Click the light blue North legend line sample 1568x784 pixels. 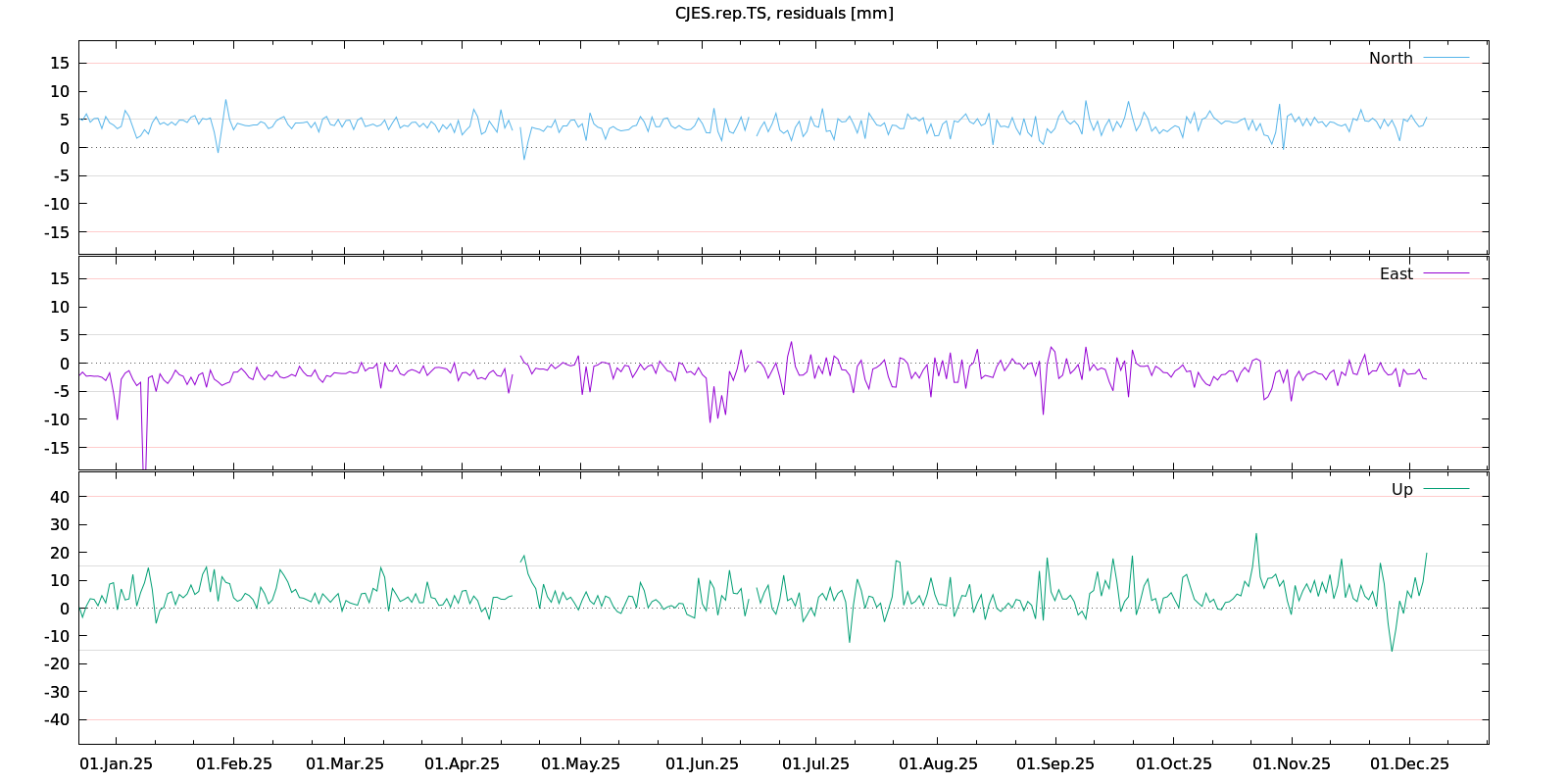click(x=1445, y=59)
